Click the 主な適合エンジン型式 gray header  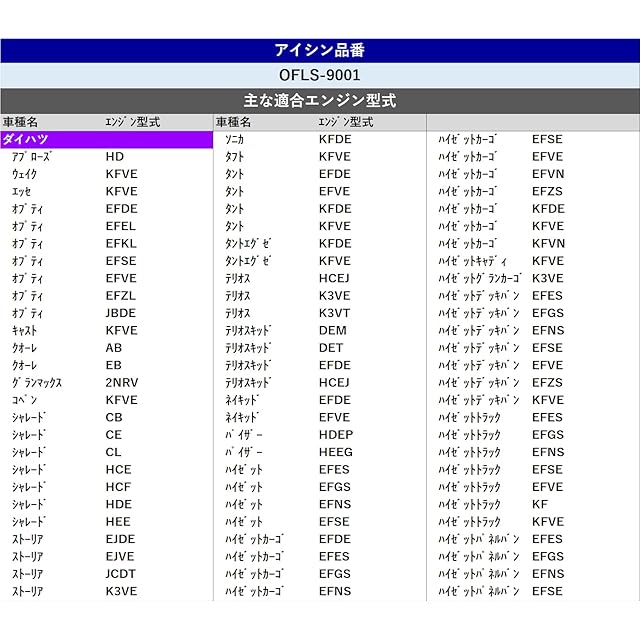pos(320,101)
